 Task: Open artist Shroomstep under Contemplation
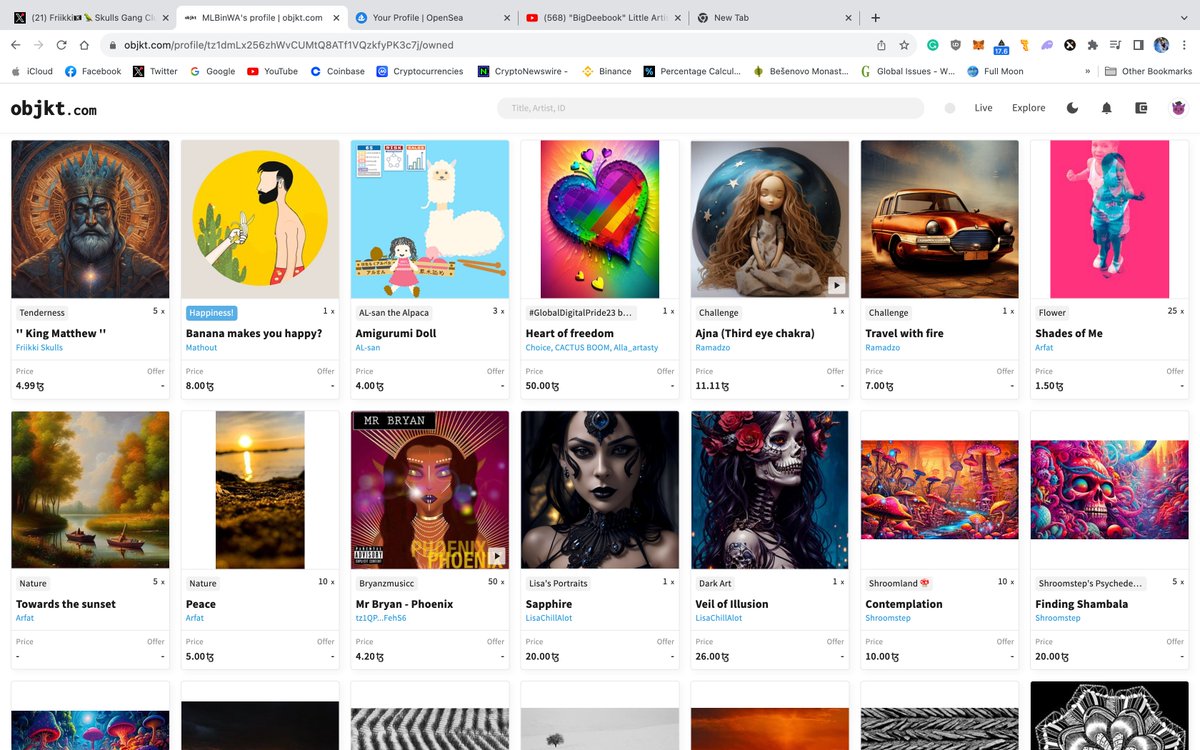tap(888, 618)
